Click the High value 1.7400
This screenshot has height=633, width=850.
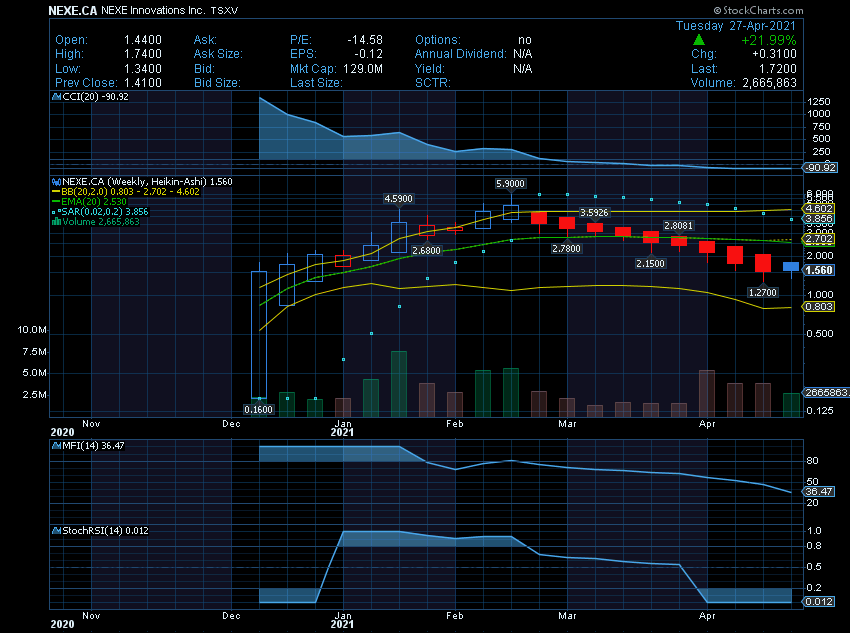pyautogui.click(x=143, y=54)
